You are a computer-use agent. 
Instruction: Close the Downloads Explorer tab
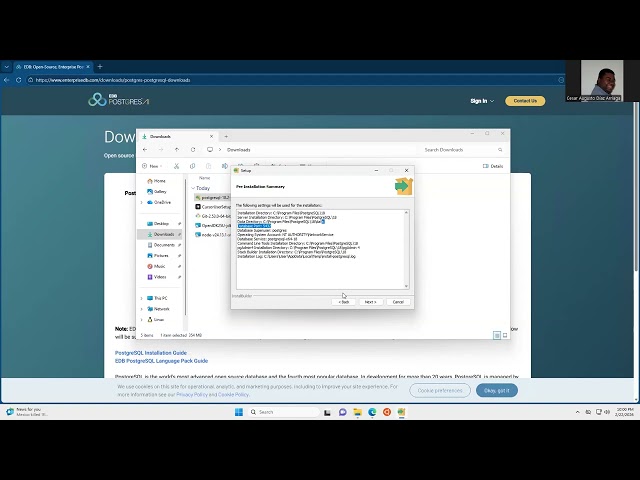[x=211, y=136]
